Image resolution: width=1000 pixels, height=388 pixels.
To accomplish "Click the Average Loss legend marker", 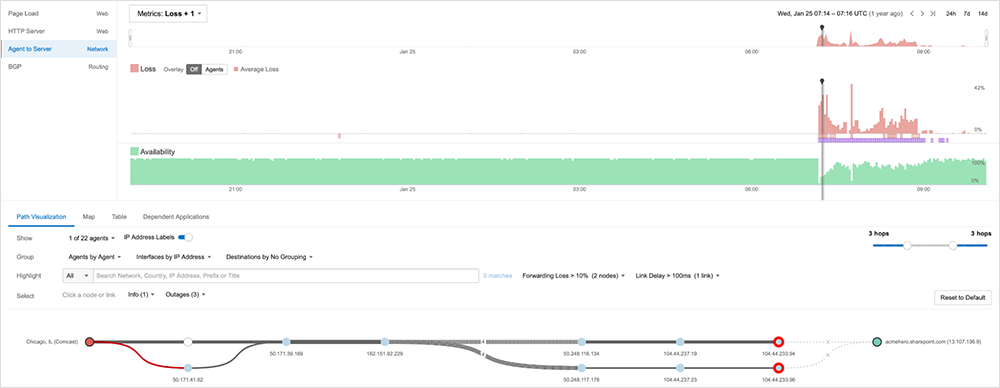I will (236, 69).
